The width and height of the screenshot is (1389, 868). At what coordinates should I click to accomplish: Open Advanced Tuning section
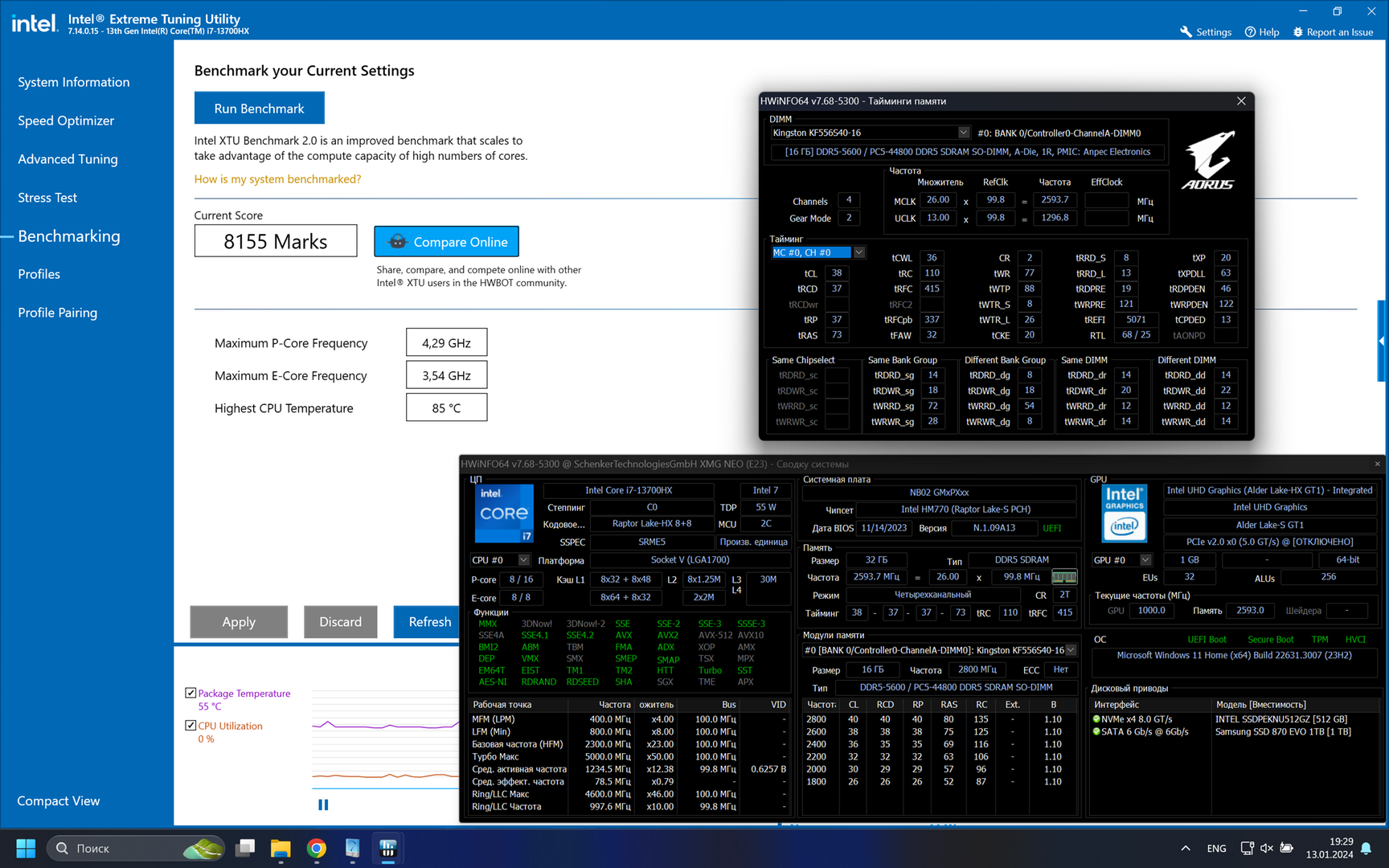[x=68, y=159]
